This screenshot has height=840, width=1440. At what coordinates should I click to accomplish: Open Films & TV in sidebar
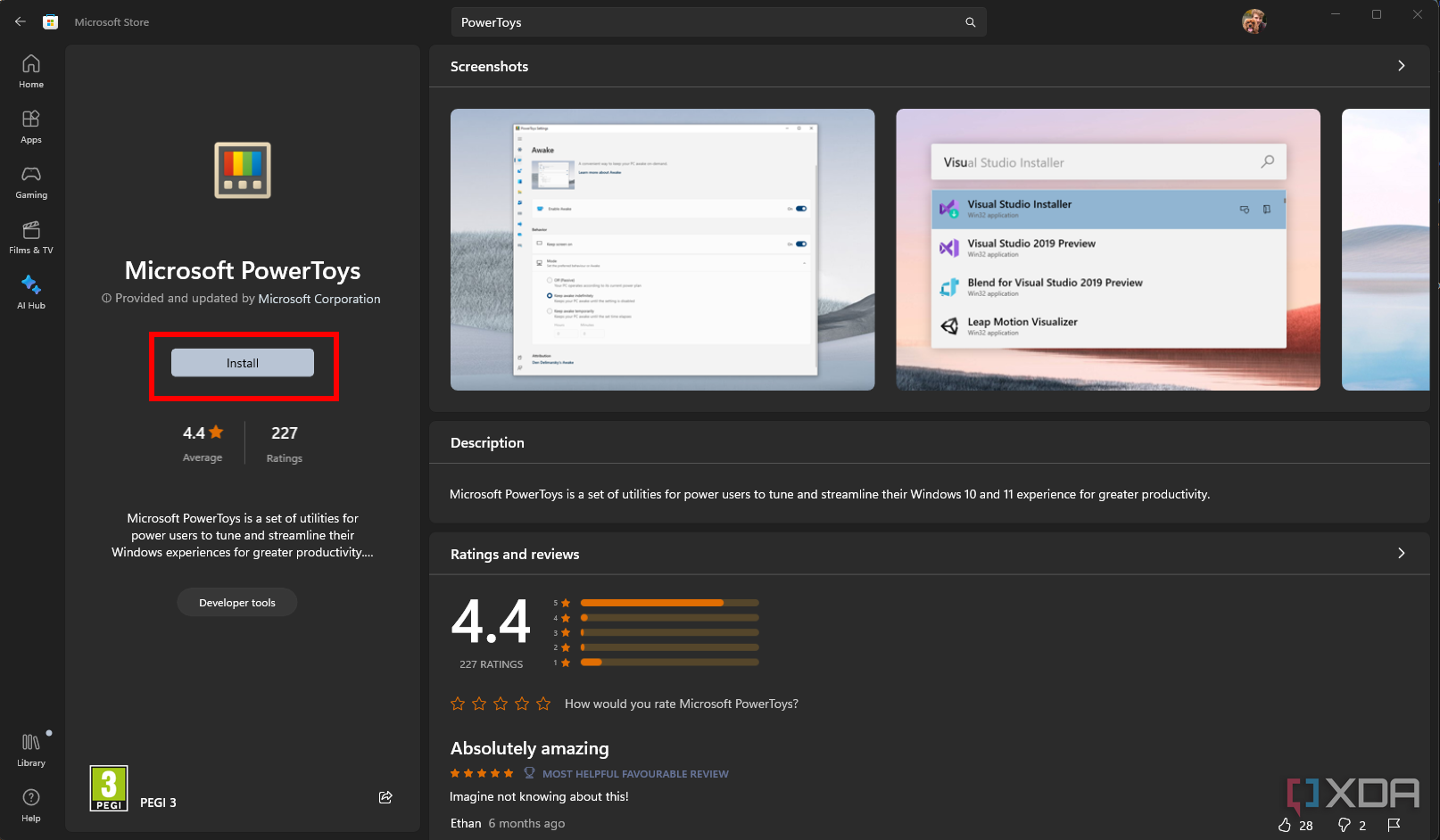coord(31,237)
